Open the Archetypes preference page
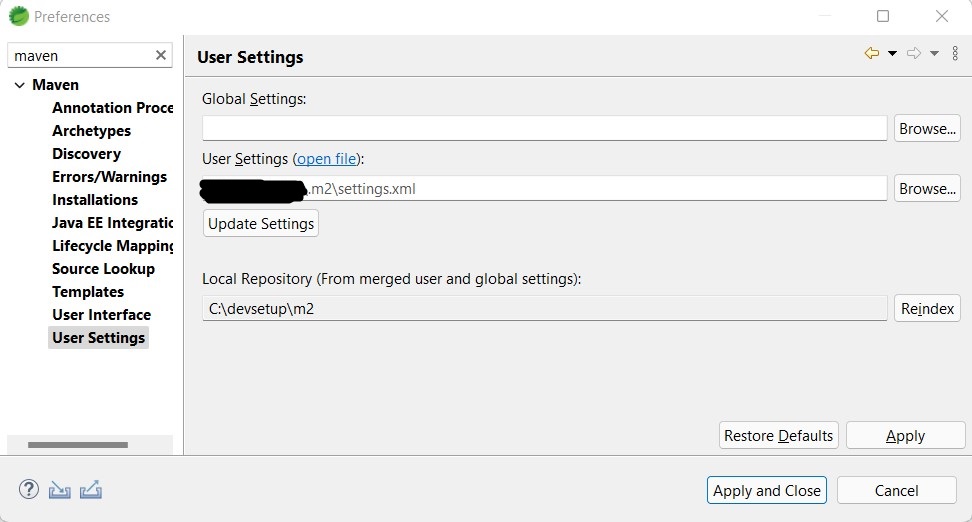This screenshot has height=522, width=972. [91, 131]
